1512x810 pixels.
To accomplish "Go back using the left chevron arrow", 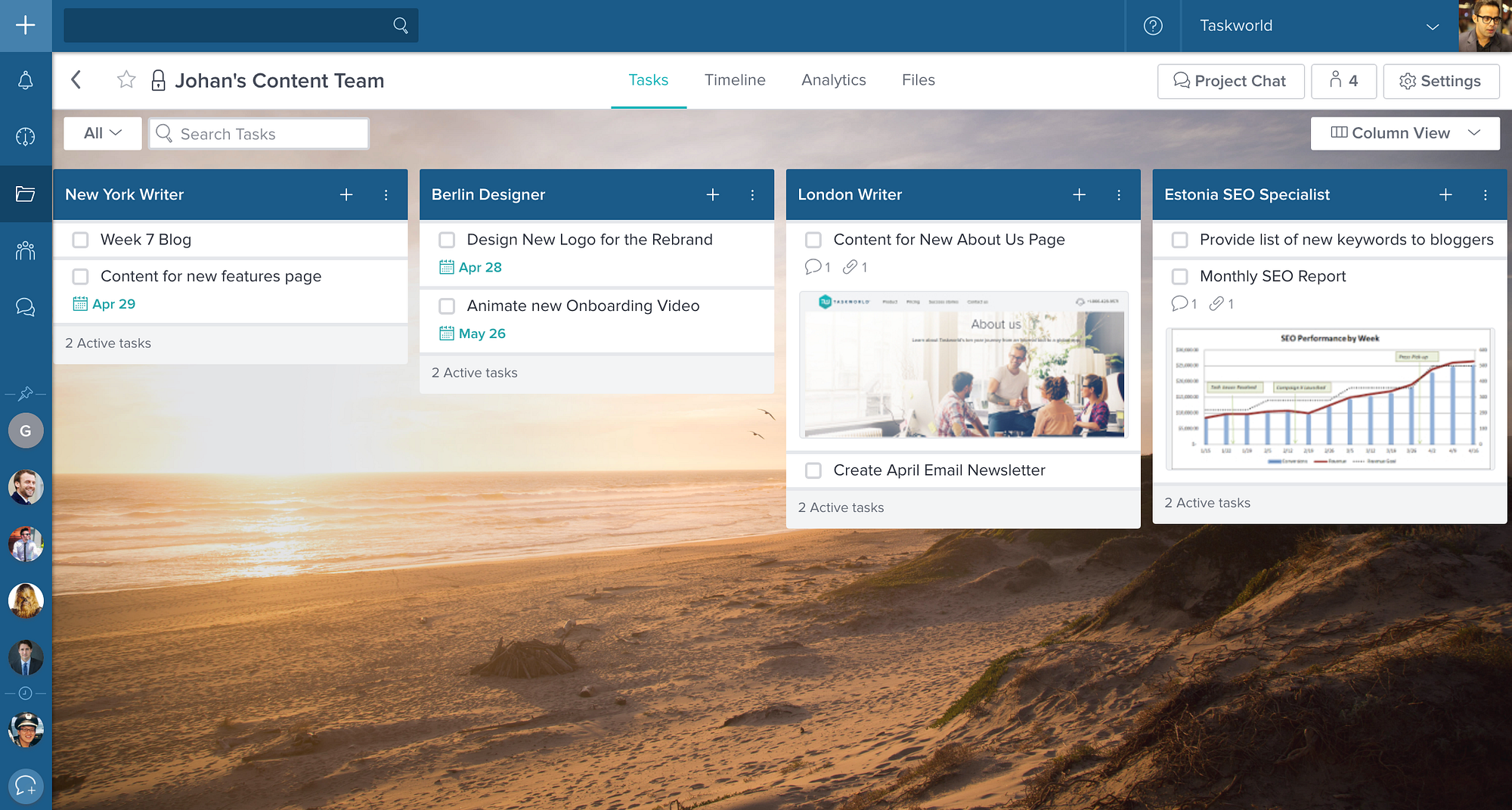I will coord(76,79).
